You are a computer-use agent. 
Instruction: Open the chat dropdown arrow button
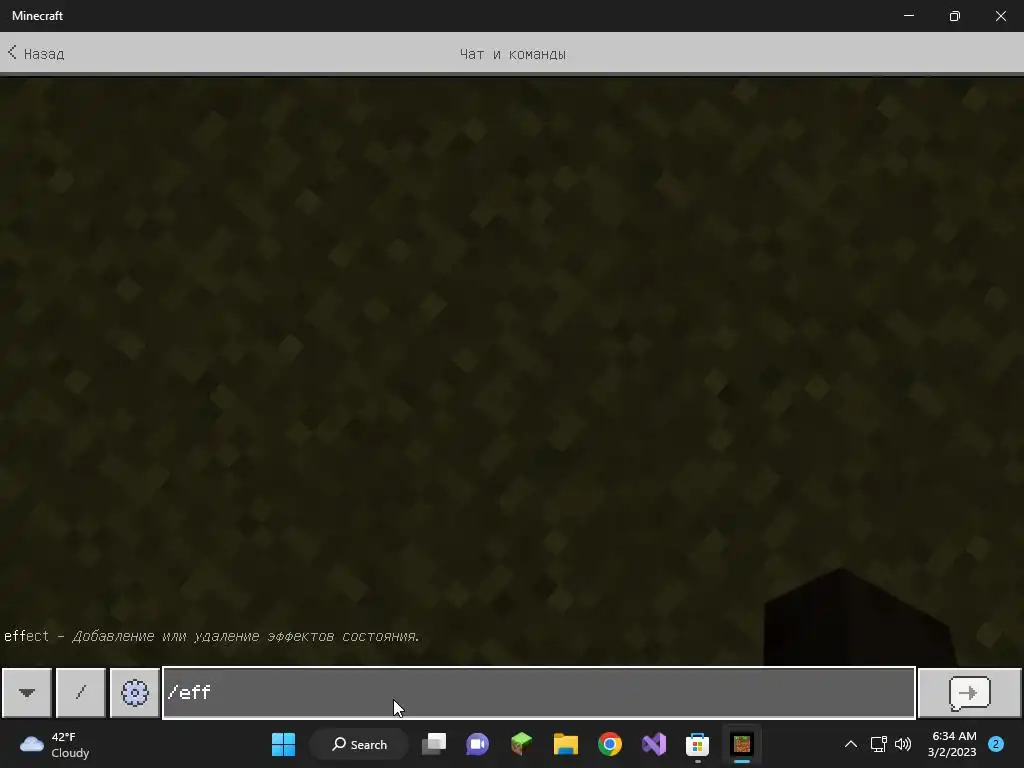(x=27, y=692)
